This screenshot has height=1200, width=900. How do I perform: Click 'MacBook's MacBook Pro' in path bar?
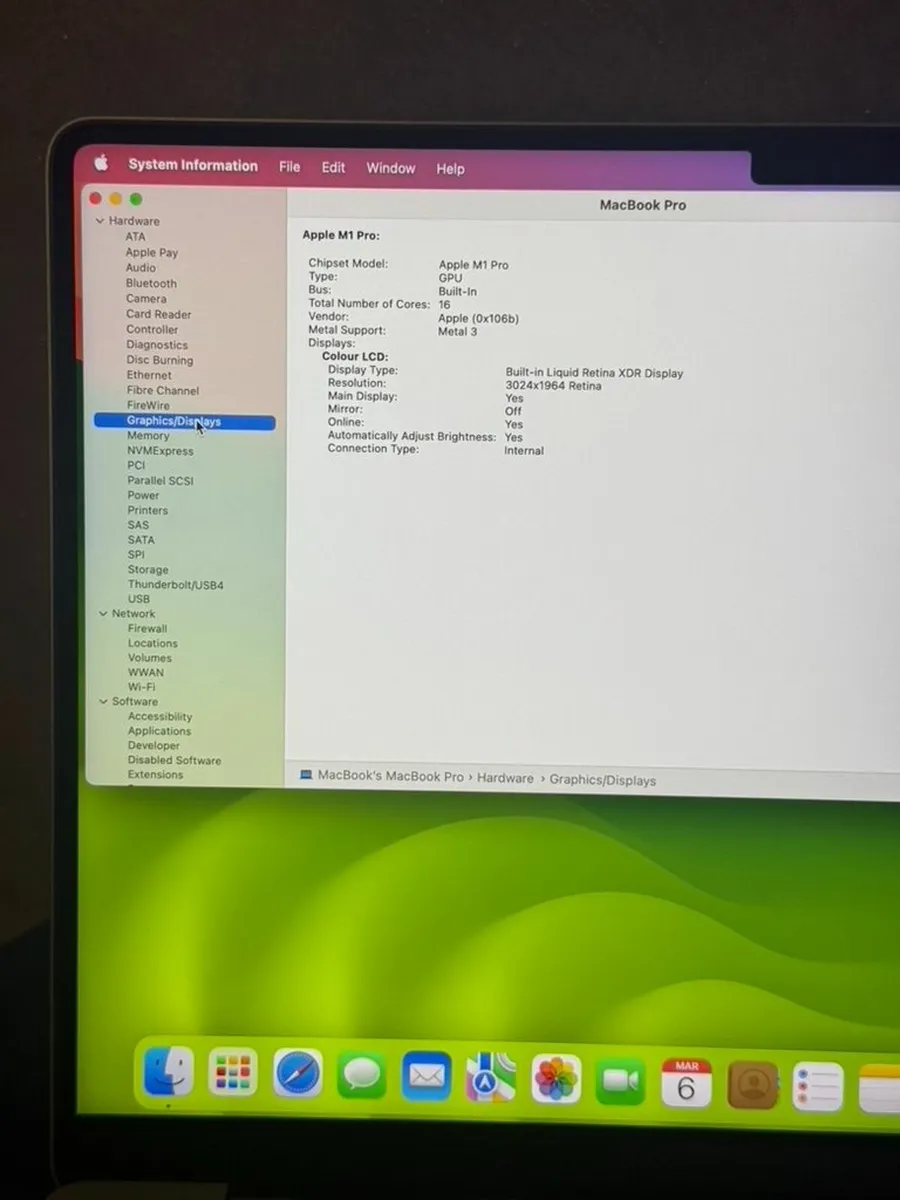point(391,776)
